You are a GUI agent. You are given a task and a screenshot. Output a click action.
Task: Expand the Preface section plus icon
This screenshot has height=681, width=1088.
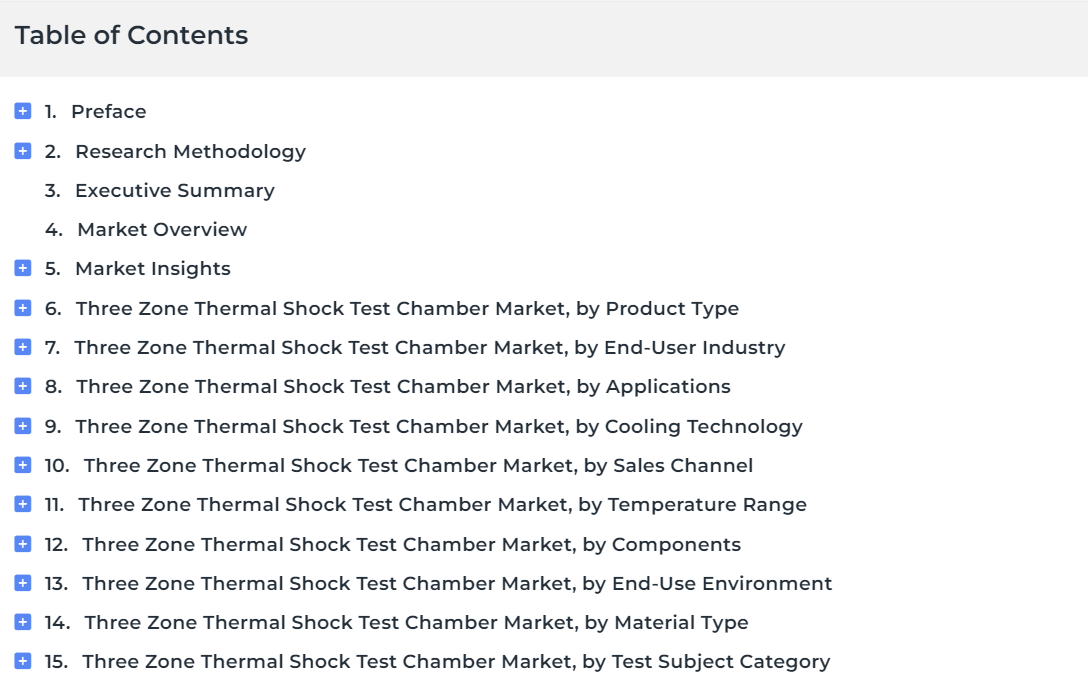pos(23,111)
